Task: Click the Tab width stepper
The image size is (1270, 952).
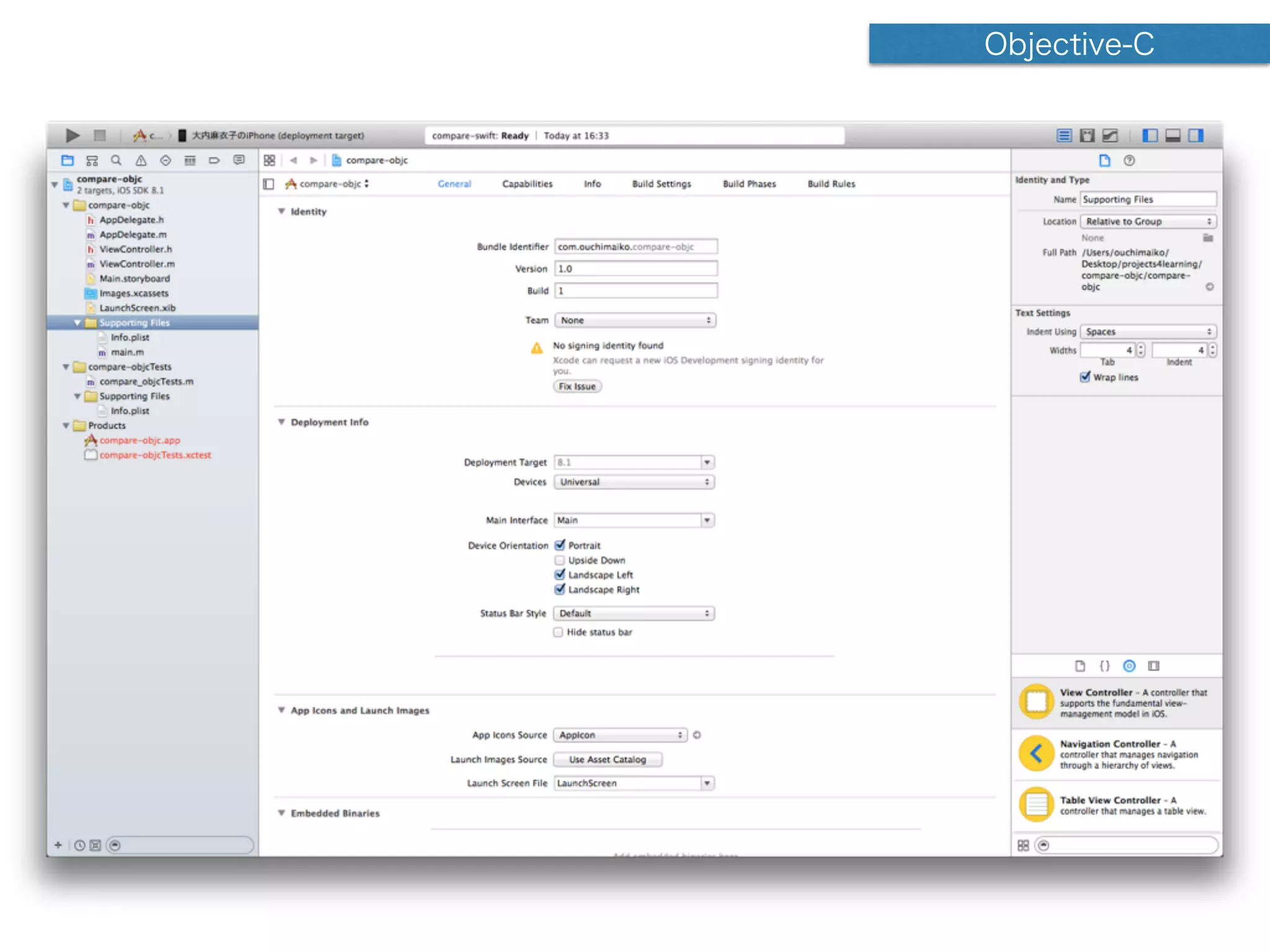Action: tap(1140, 350)
